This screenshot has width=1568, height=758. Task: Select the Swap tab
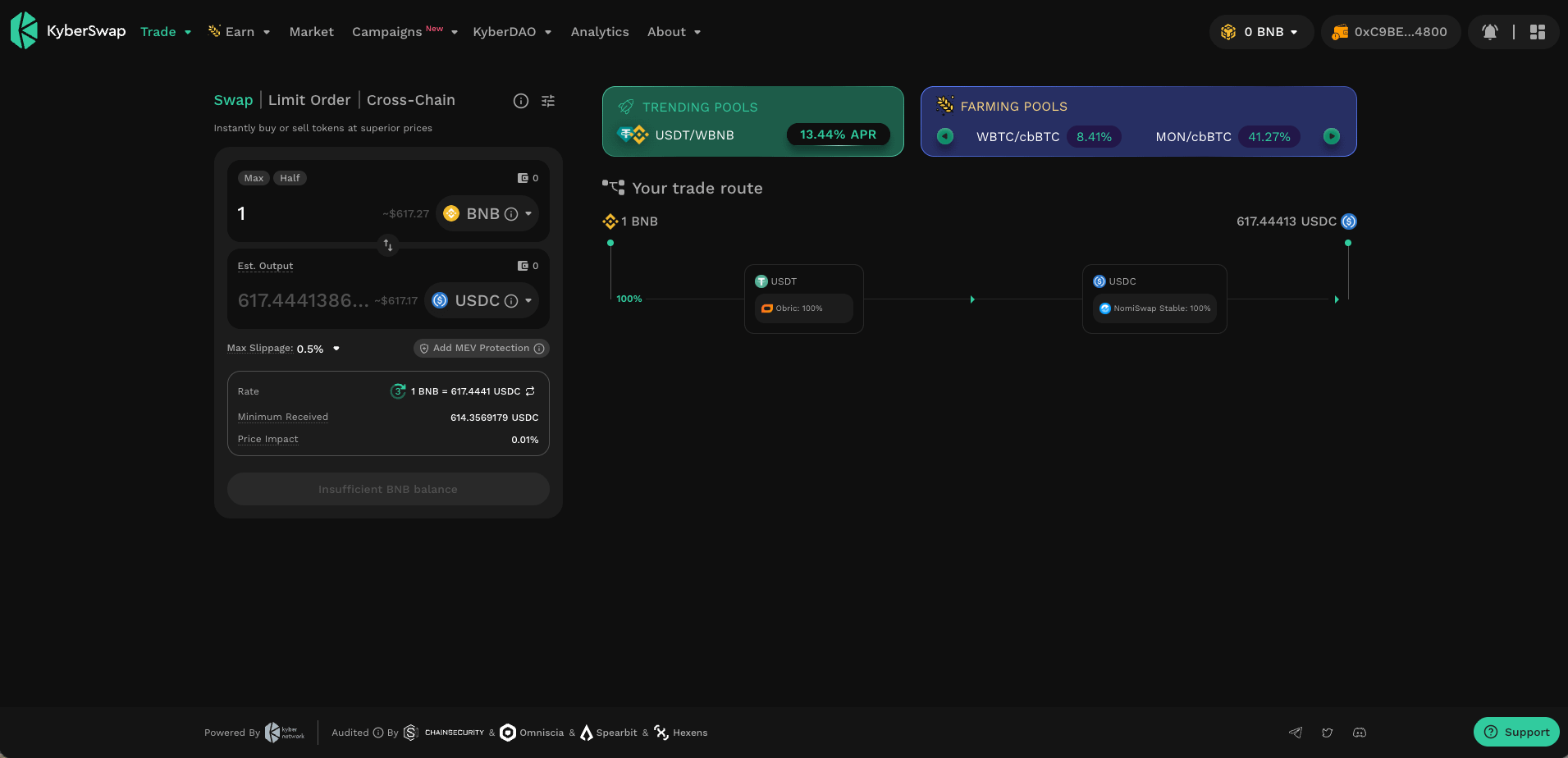pyautogui.click(x=233, y=100)
